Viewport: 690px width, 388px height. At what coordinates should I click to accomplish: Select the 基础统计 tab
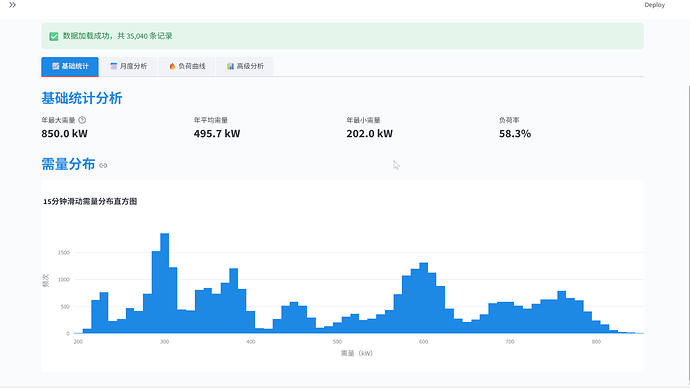[70, 66]
